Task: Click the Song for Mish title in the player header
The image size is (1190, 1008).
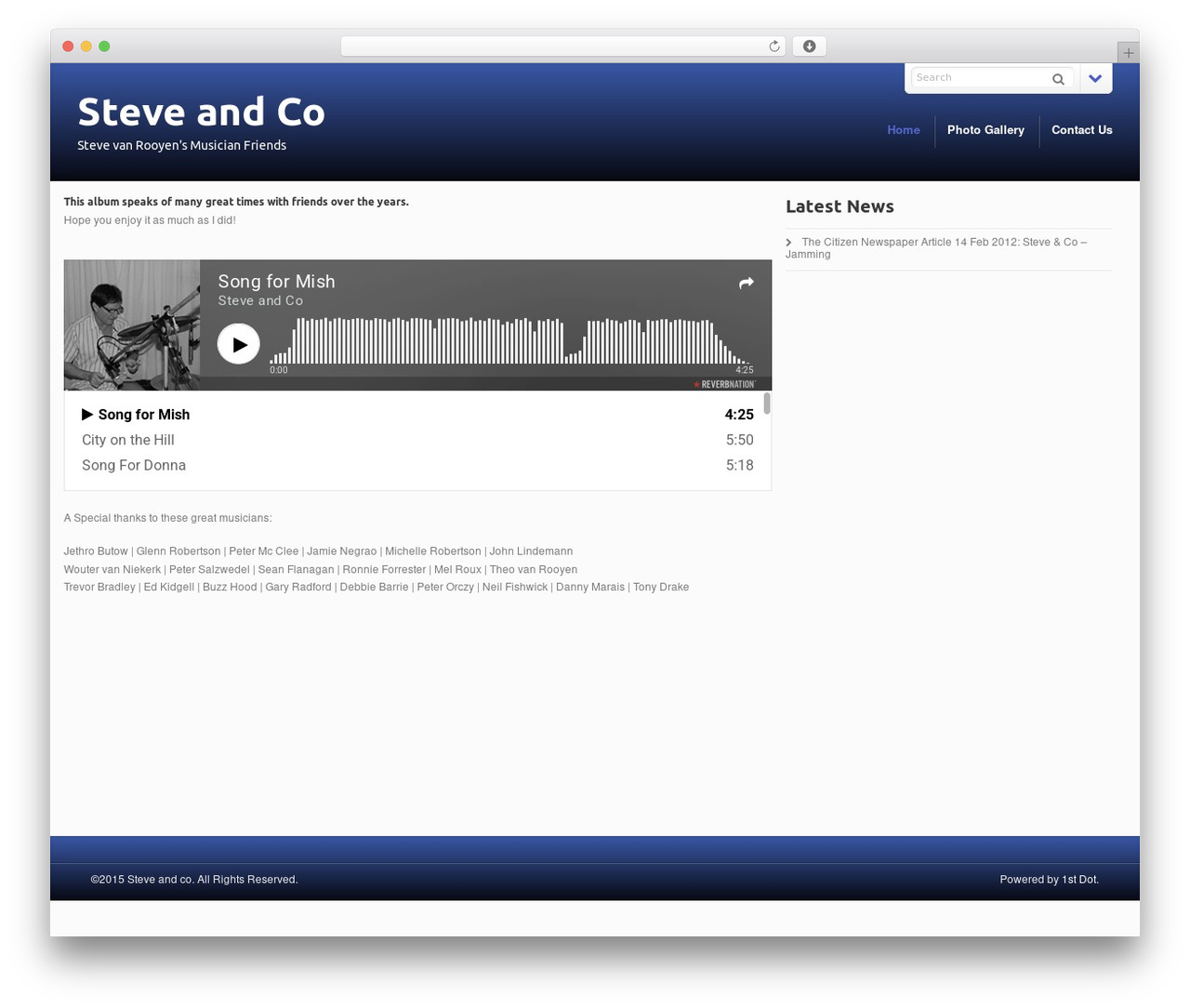Action: tap(276, 282)
